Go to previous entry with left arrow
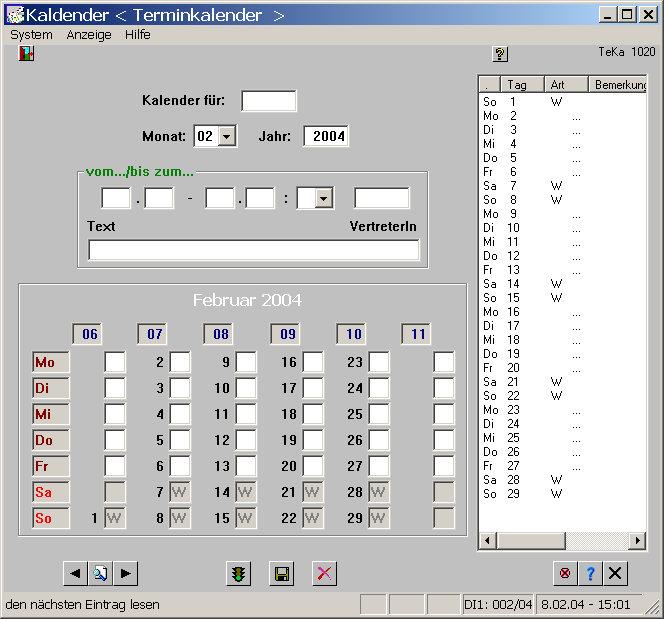This screenshot has height=619, width=664. coord(75,573)
